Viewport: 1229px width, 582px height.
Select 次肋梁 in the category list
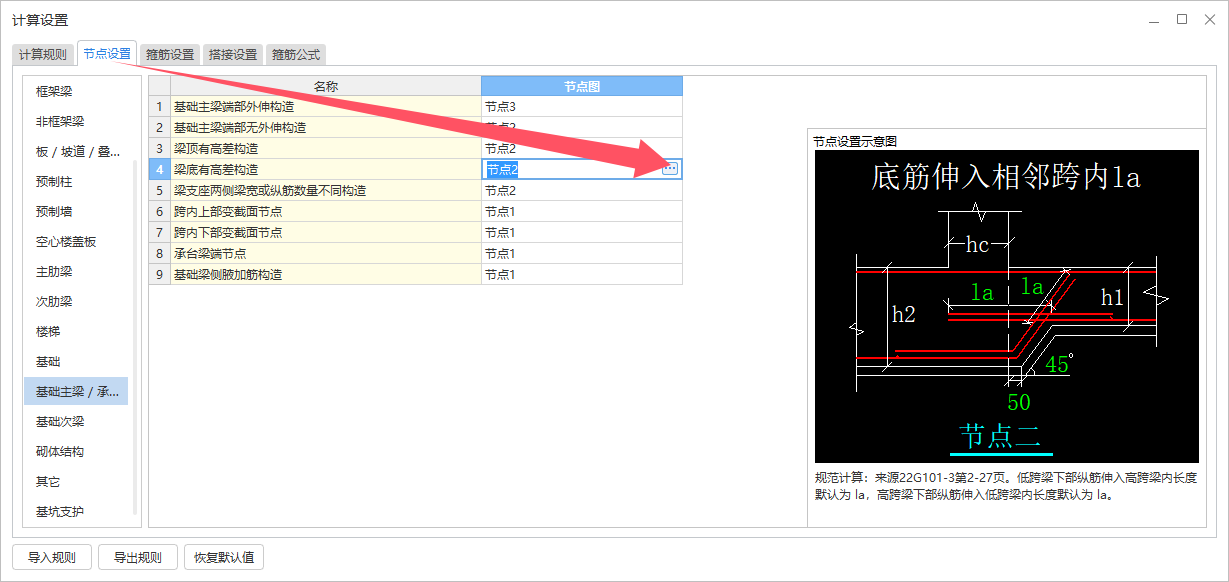[76, 301]
